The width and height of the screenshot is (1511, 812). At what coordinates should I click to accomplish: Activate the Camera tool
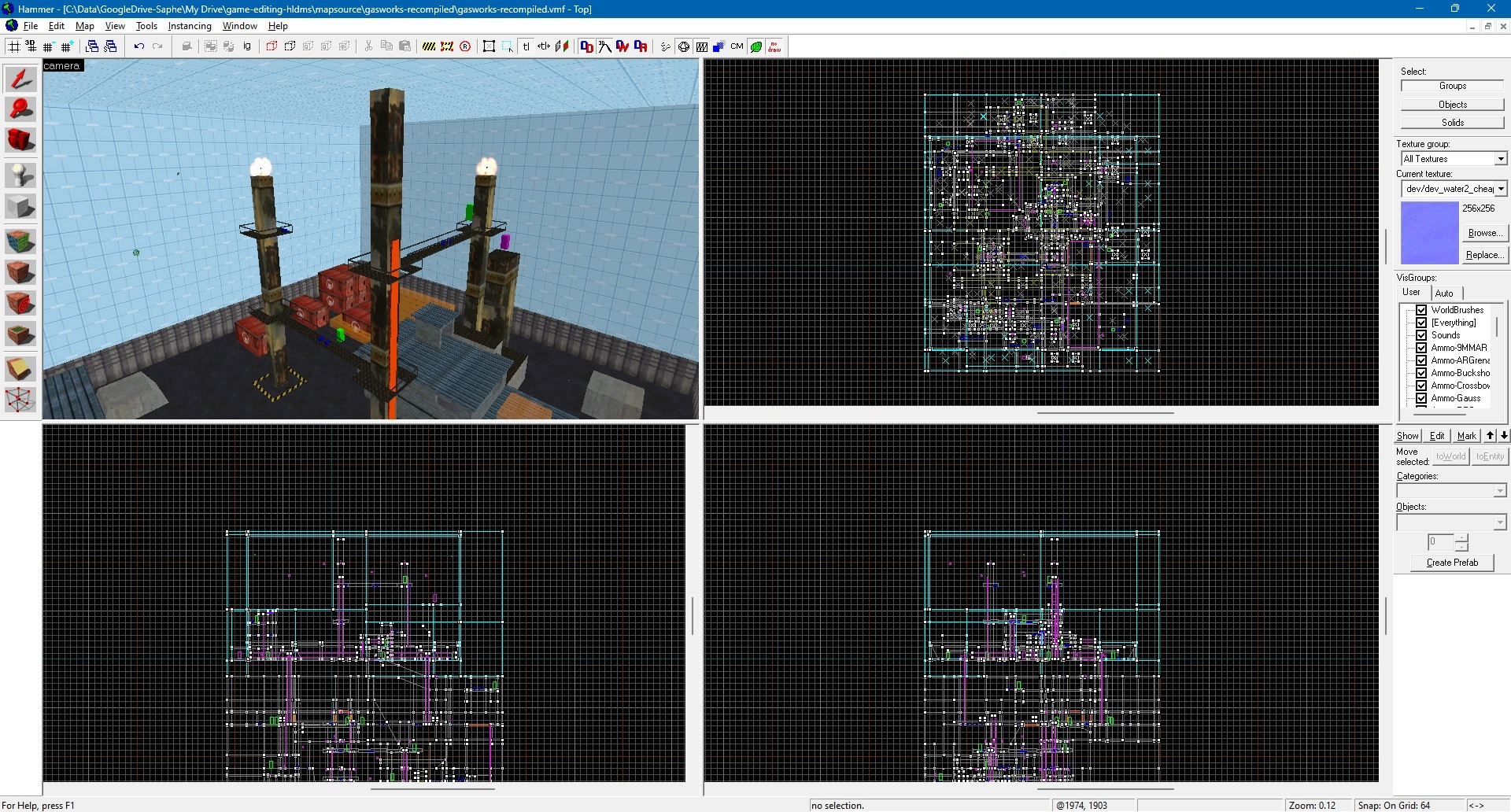pos(20,139)
